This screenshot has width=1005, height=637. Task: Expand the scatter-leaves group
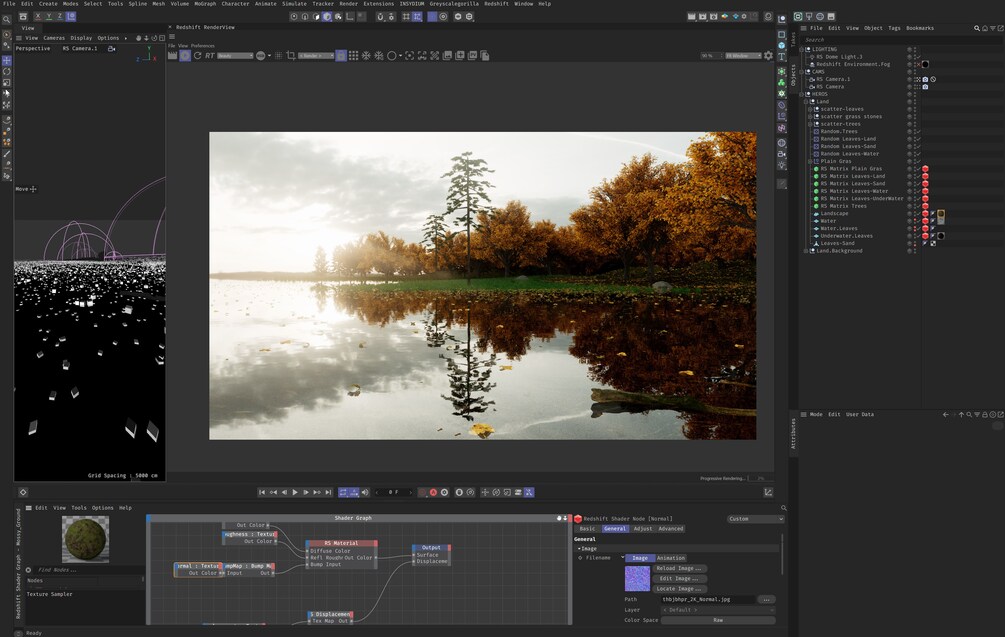[x=810, y=109]
